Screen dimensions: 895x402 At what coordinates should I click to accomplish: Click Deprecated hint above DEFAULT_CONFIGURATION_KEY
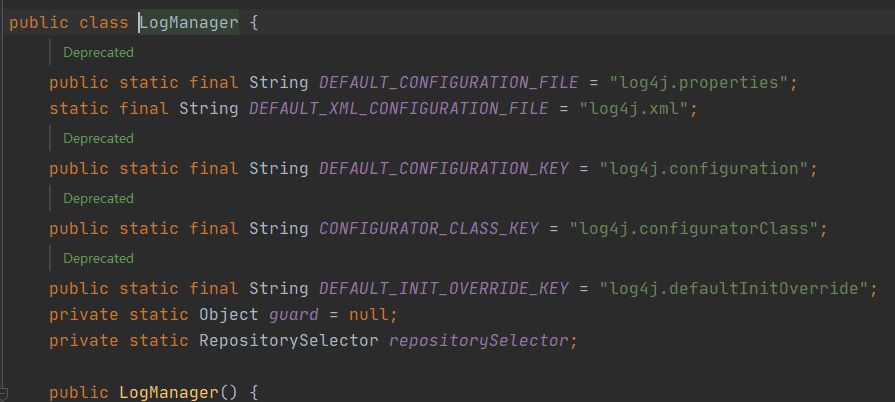click(98, 138)
